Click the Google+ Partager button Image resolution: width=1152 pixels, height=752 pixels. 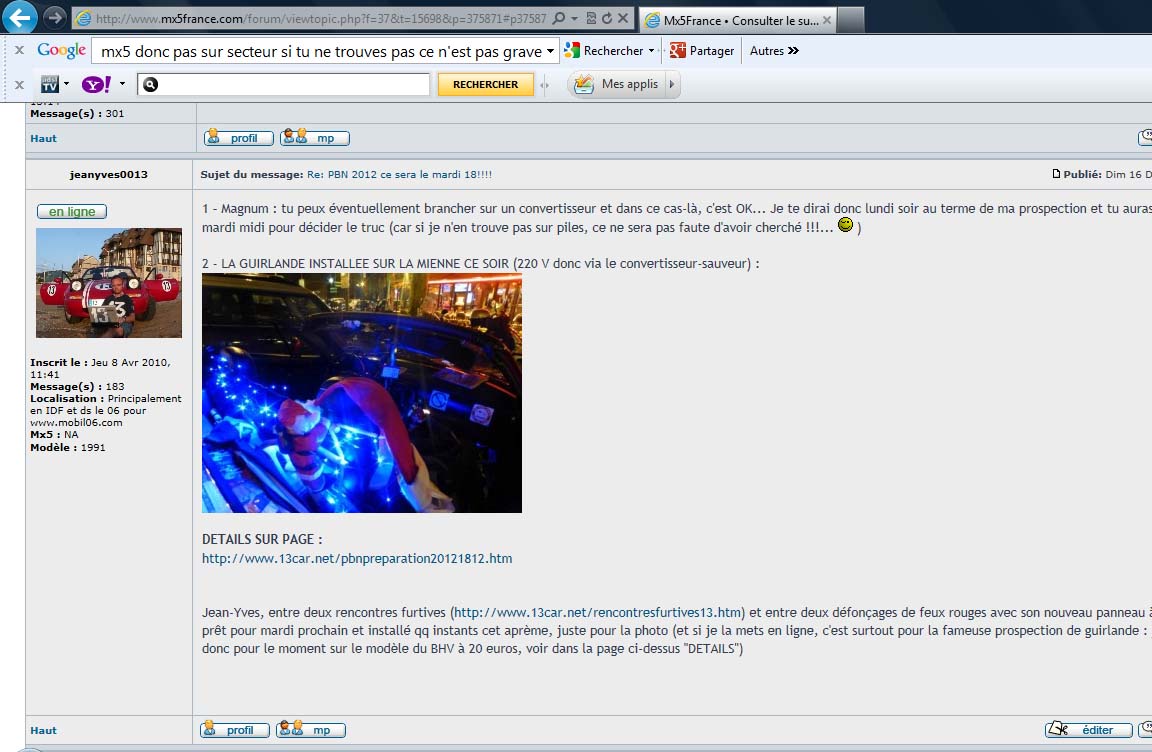[x=702, y=51]
